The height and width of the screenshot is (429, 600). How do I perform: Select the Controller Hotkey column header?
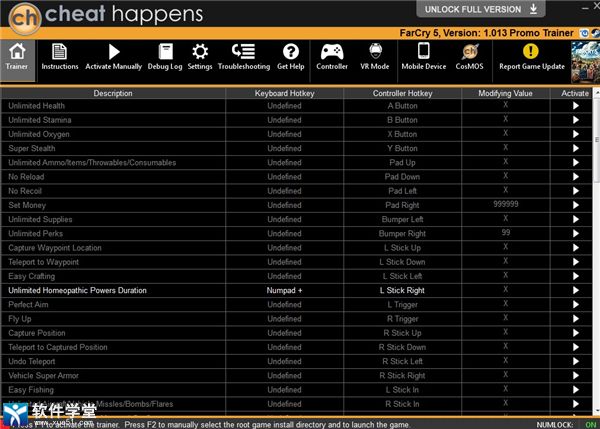coord(402,93)
